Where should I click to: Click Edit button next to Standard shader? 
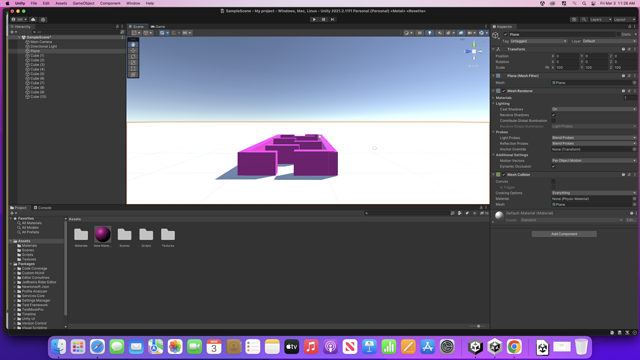(631, 220)
